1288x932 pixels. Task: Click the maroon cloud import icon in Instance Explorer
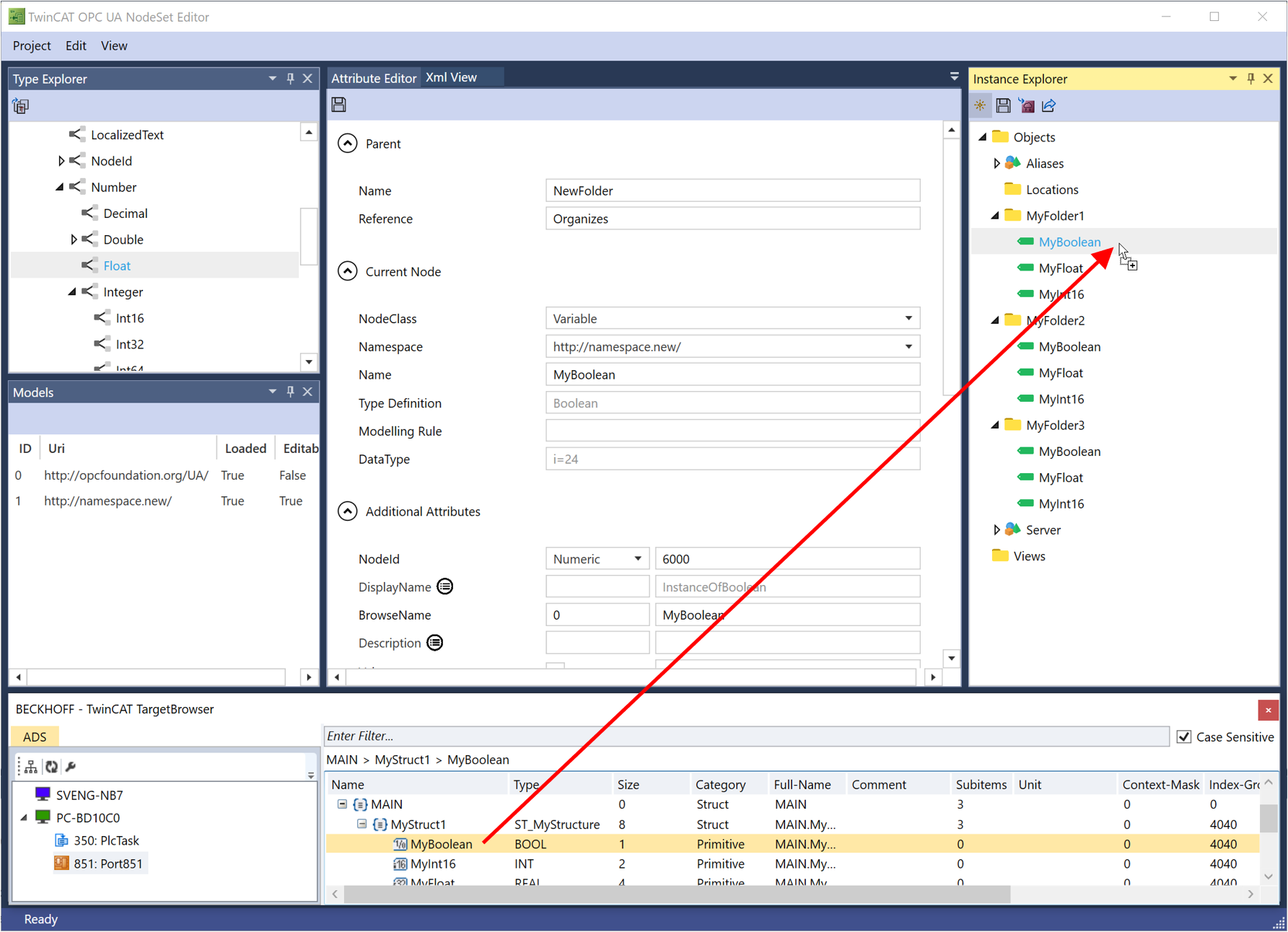click(x=1026, y=105)
